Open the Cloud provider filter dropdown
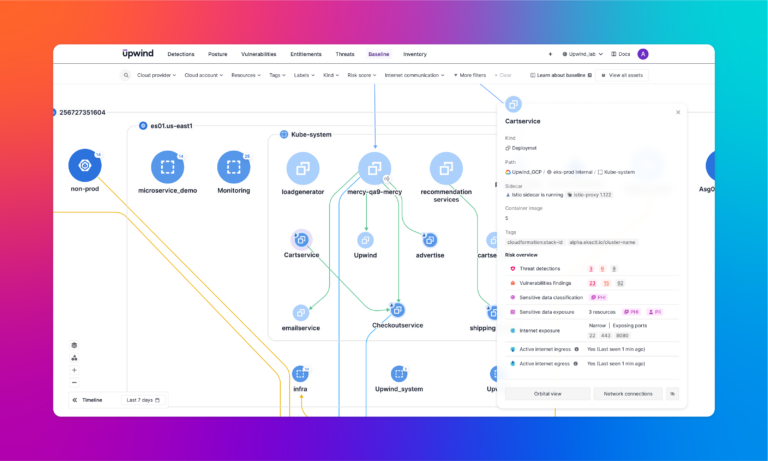Screen dimensions: 768x461 156,75
